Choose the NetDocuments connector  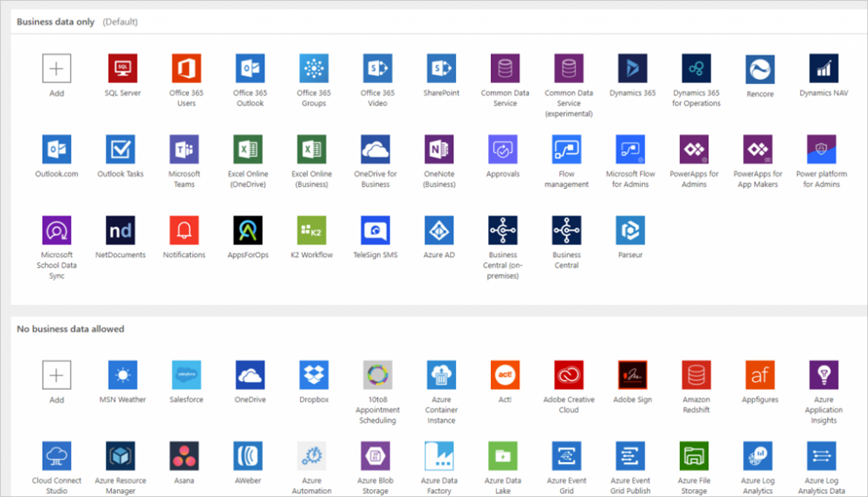click(120, 230)
